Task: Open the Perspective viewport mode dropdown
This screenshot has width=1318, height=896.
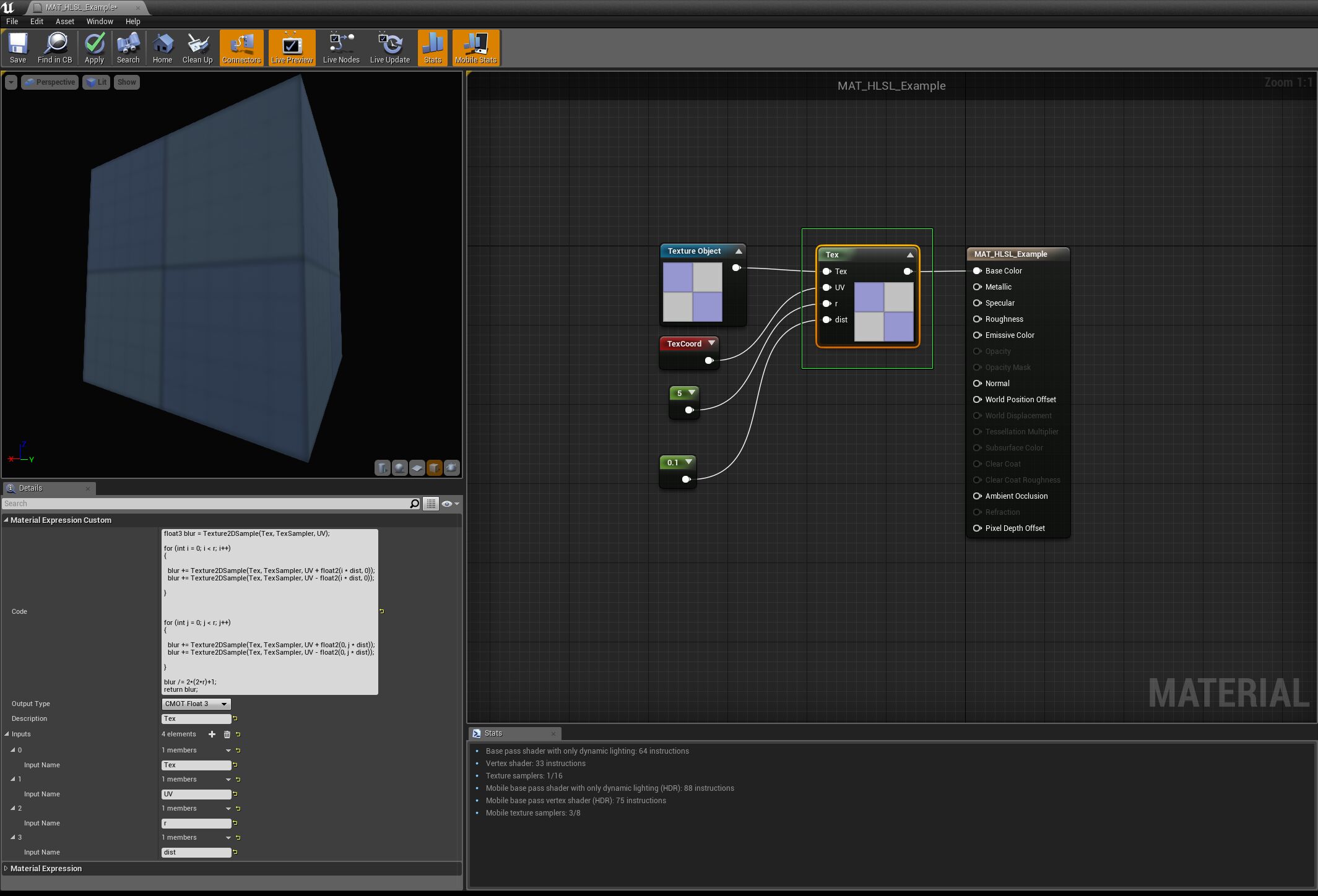Action: point(50,82)
